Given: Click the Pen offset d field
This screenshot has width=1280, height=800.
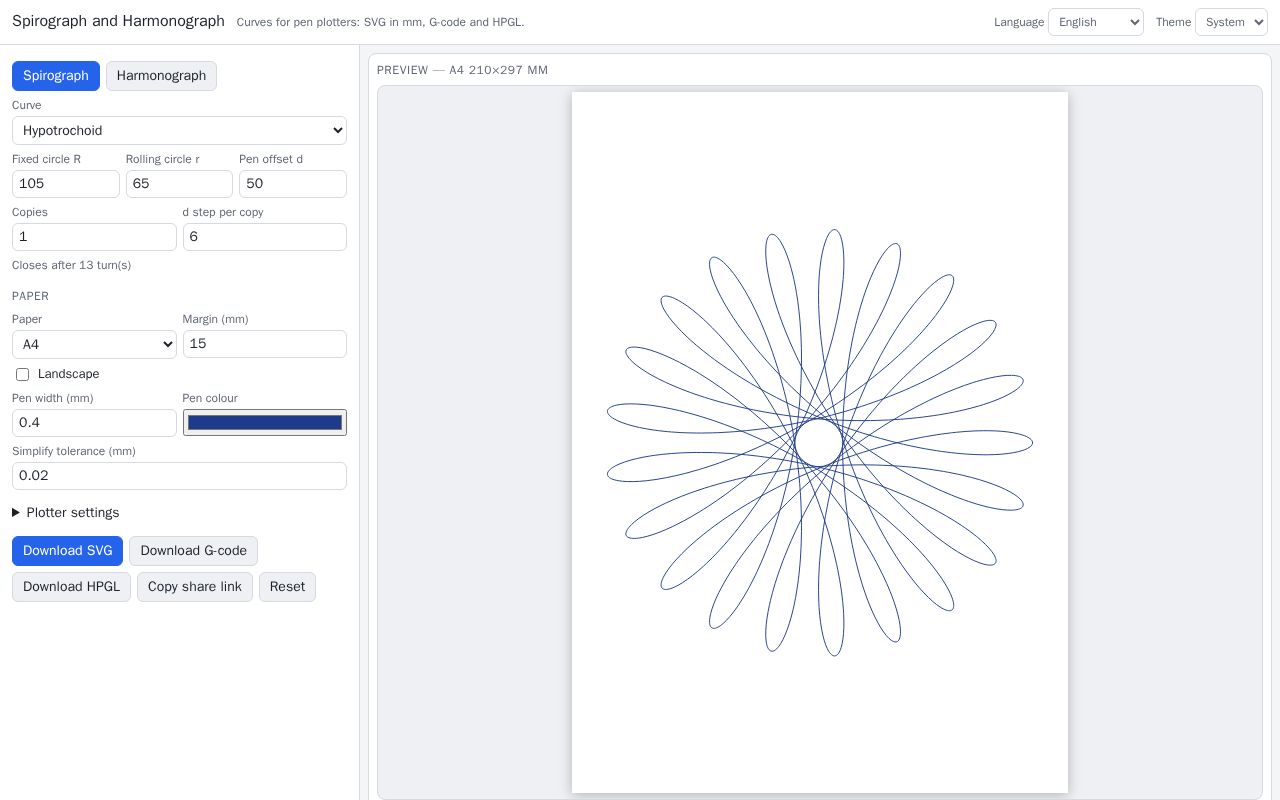Looking at the screenshot, I should tap(293, 184).
